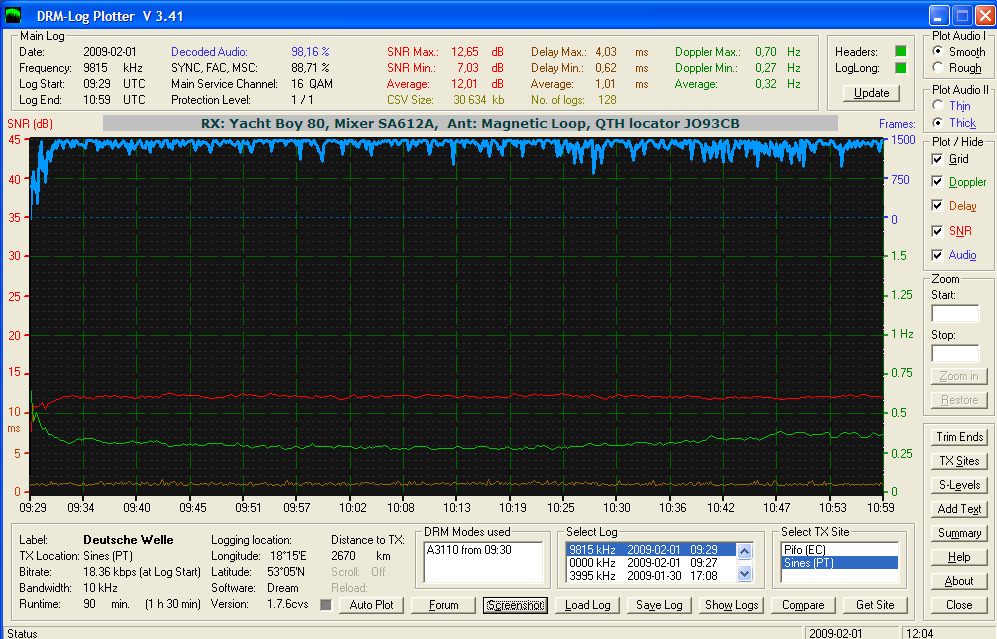Click the Add Text button
Screen dimensions: 997x639
[959, 509]
